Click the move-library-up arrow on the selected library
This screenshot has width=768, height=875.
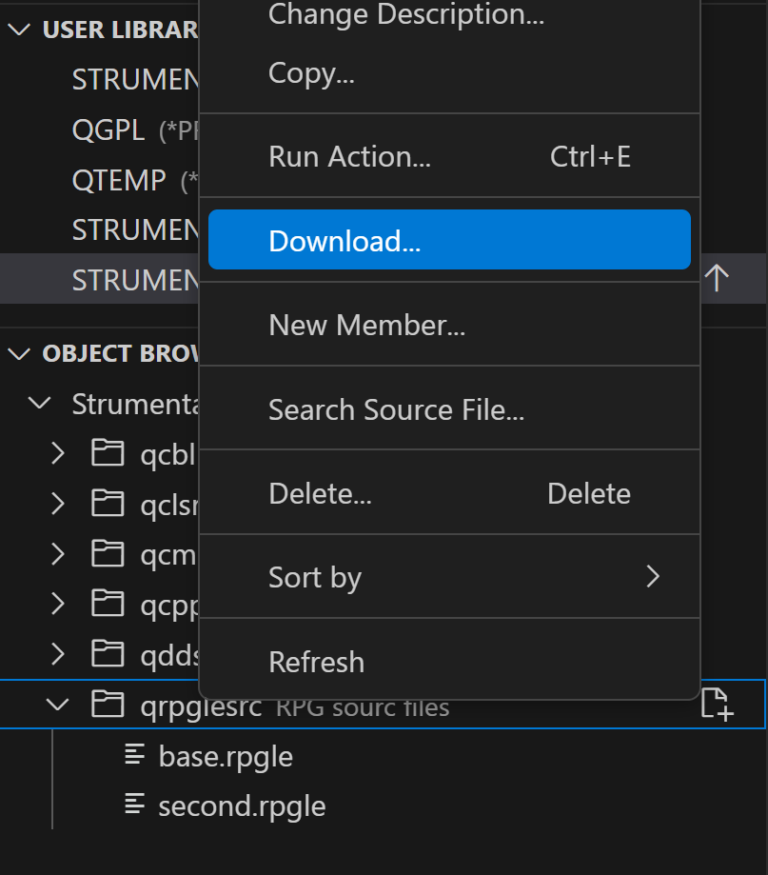point(718,279)
